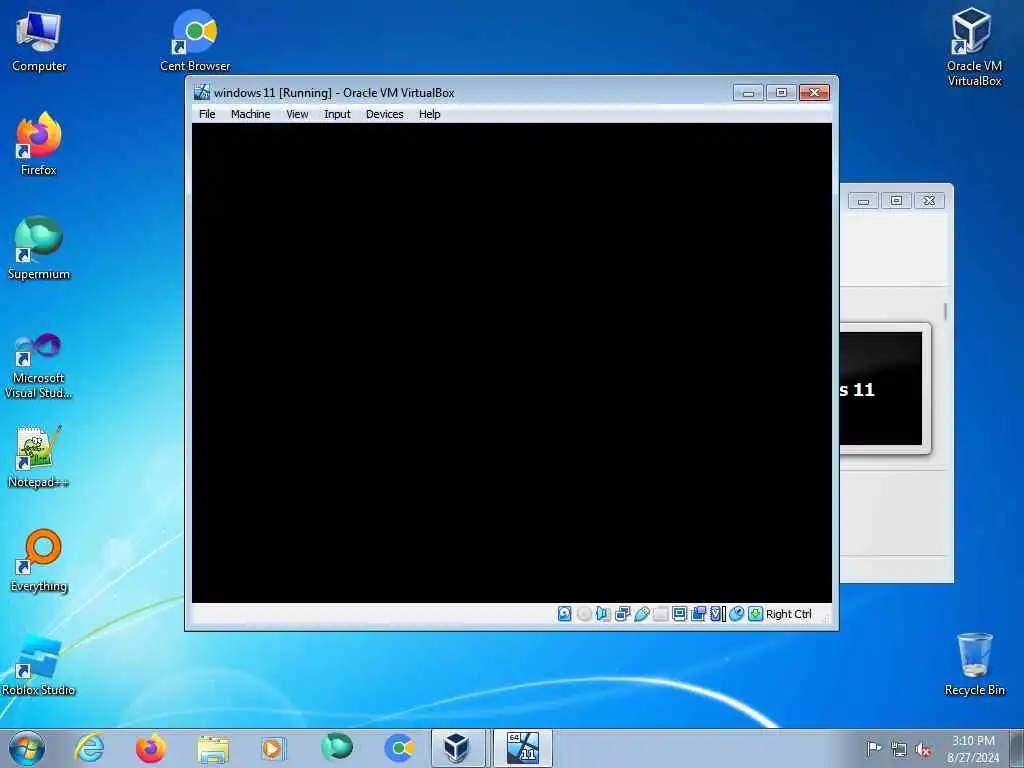The height and width of the screenshot is (768, 1024).
Task: Close the background VirtualBox Manager window
Action: point(929,201)
